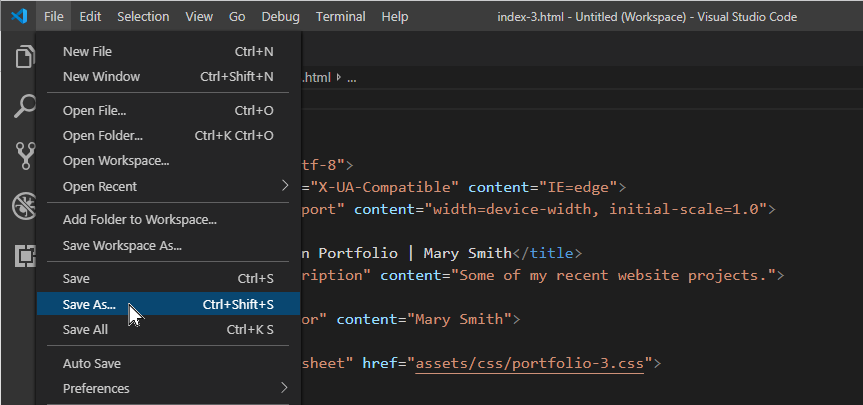This screenshot has width=863, height=405.
Task: Open the Selection menu
Action: tap(143, 17)
